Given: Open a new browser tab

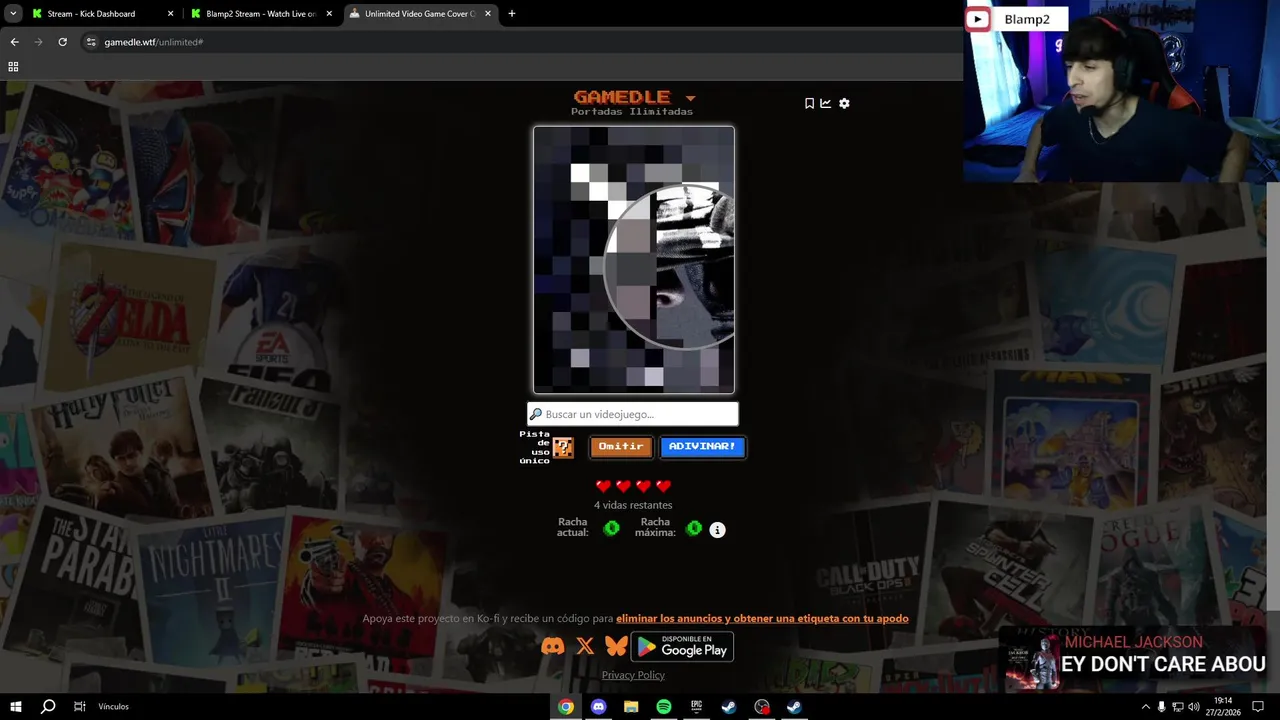Looking at the screenshot, I should [x=512, y=14].
